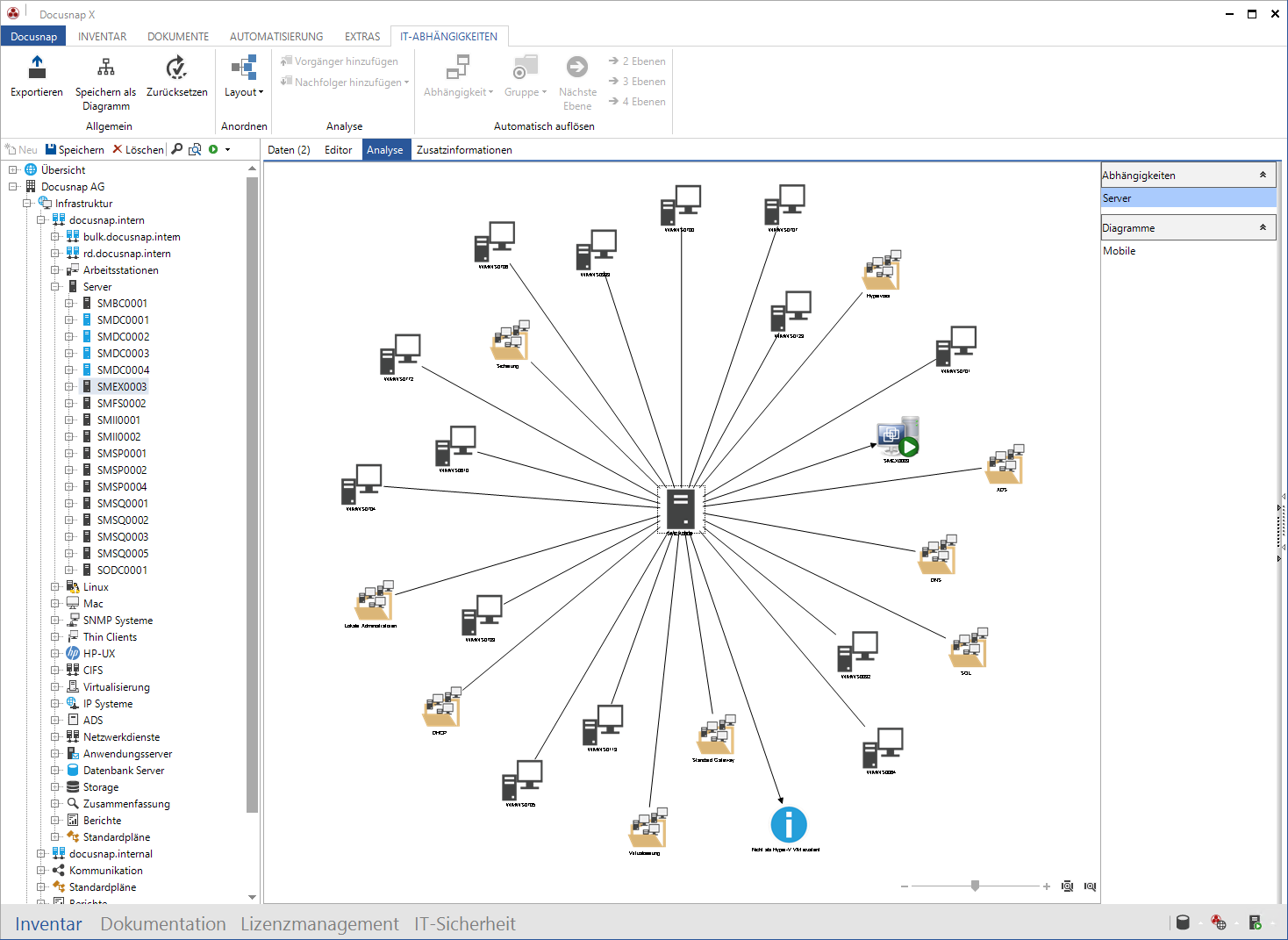
Task: Open the DOKUMENTE ribbon tab
Action: point(178,37)
